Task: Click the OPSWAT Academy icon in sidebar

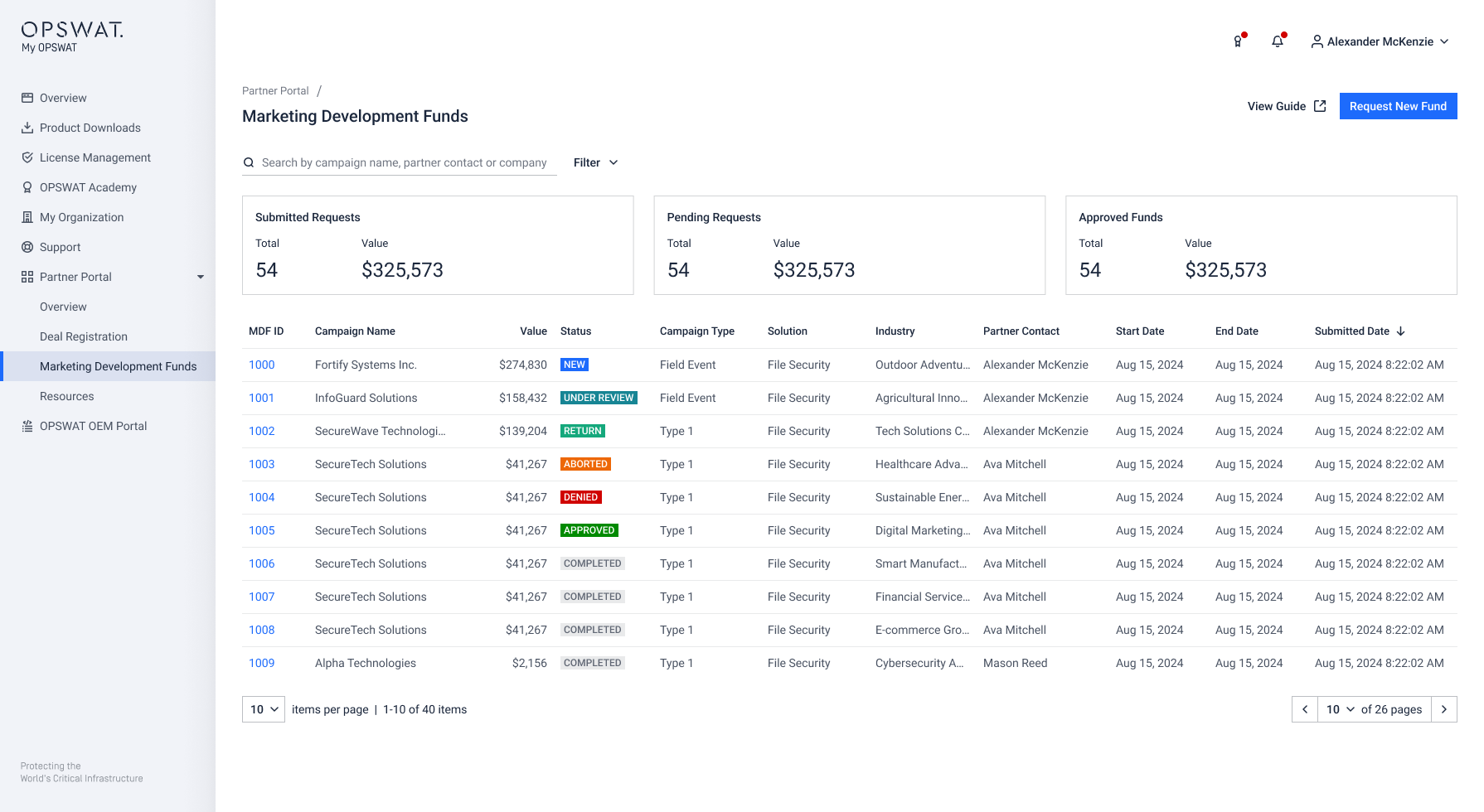Action: [27, 187]
